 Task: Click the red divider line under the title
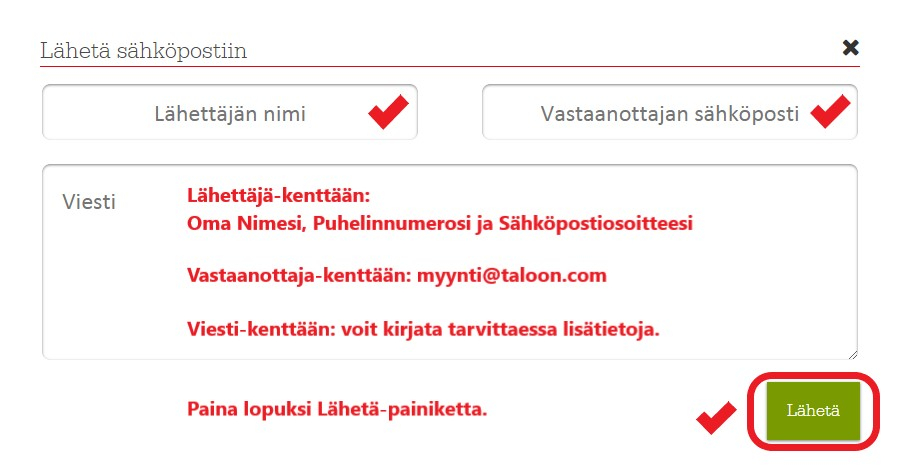[449, 67]
